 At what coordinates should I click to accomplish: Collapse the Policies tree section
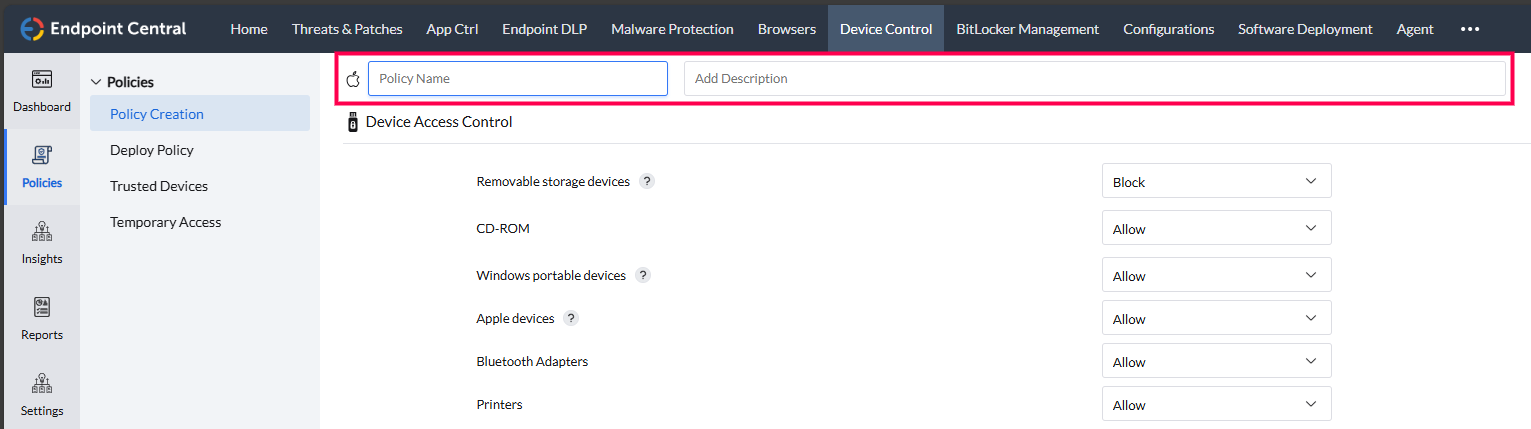tap(97, 82)
